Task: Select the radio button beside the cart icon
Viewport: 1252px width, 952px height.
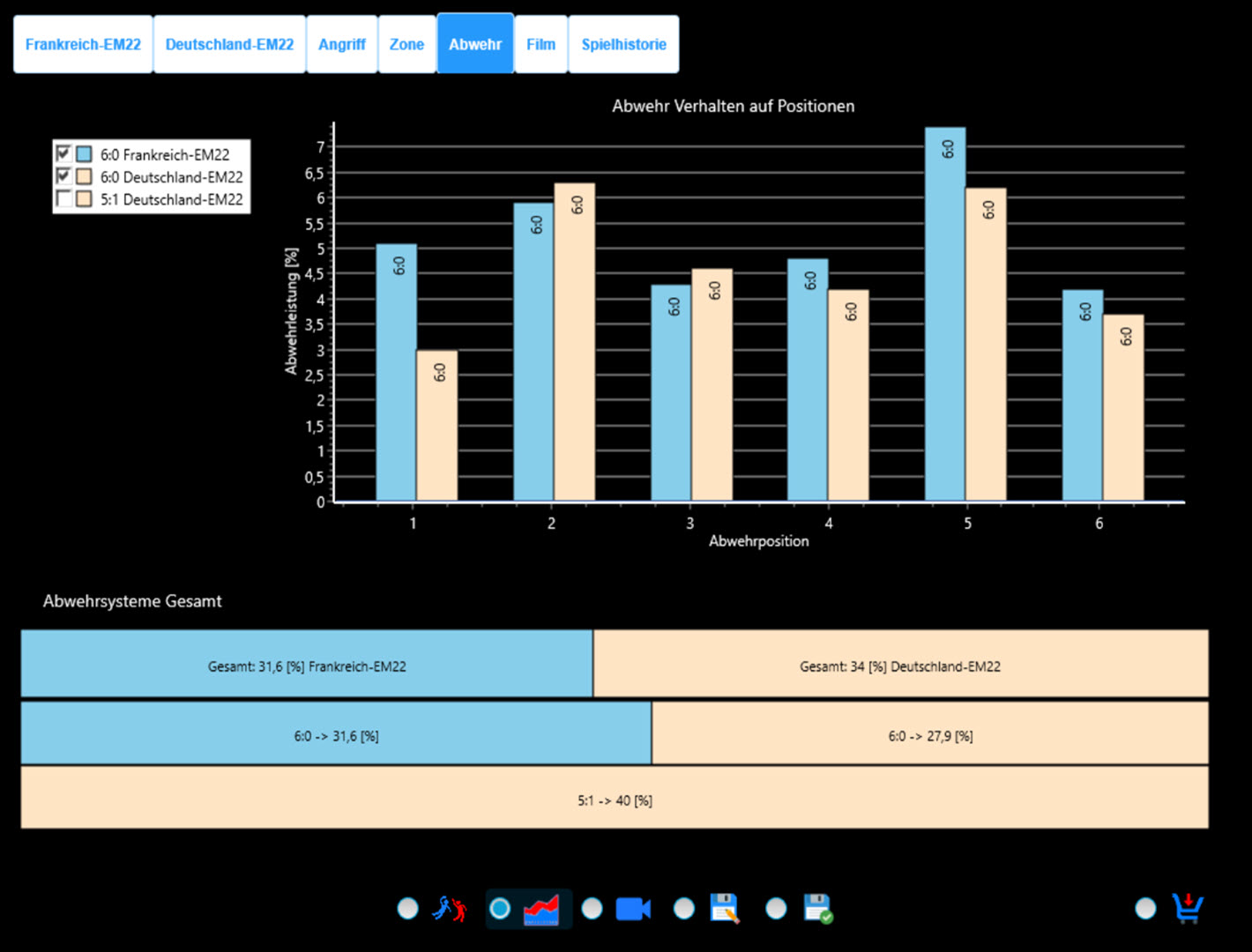Action: tap(1145, 909)
